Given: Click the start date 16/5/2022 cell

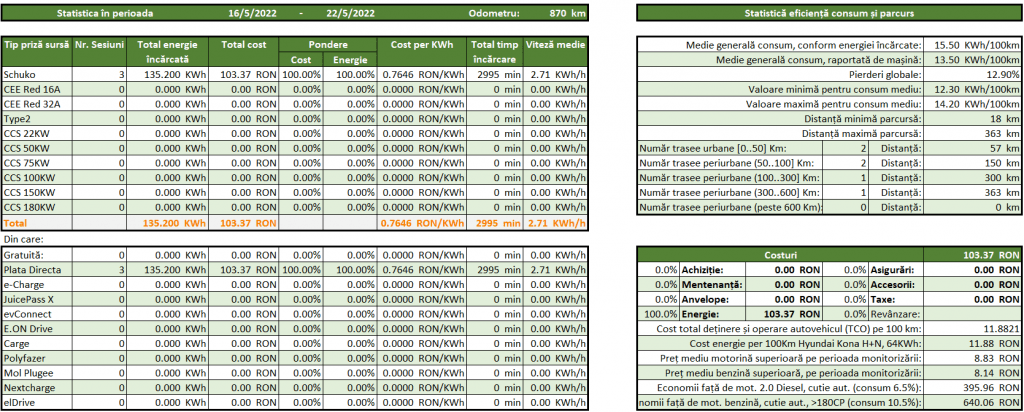Looking at the screenshot, I should [251, 12].
